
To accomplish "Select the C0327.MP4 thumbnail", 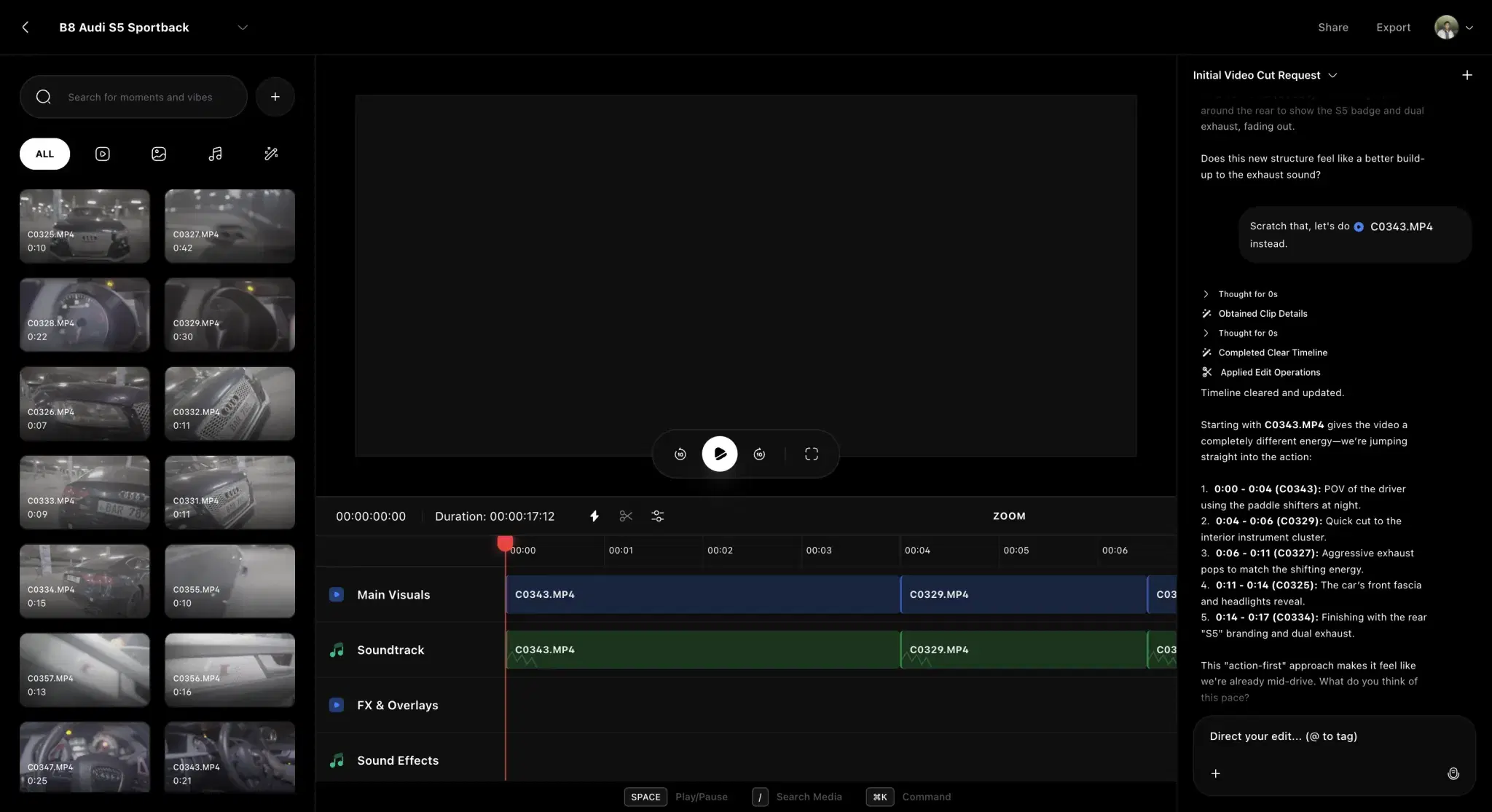I will (x=229, y=226).
